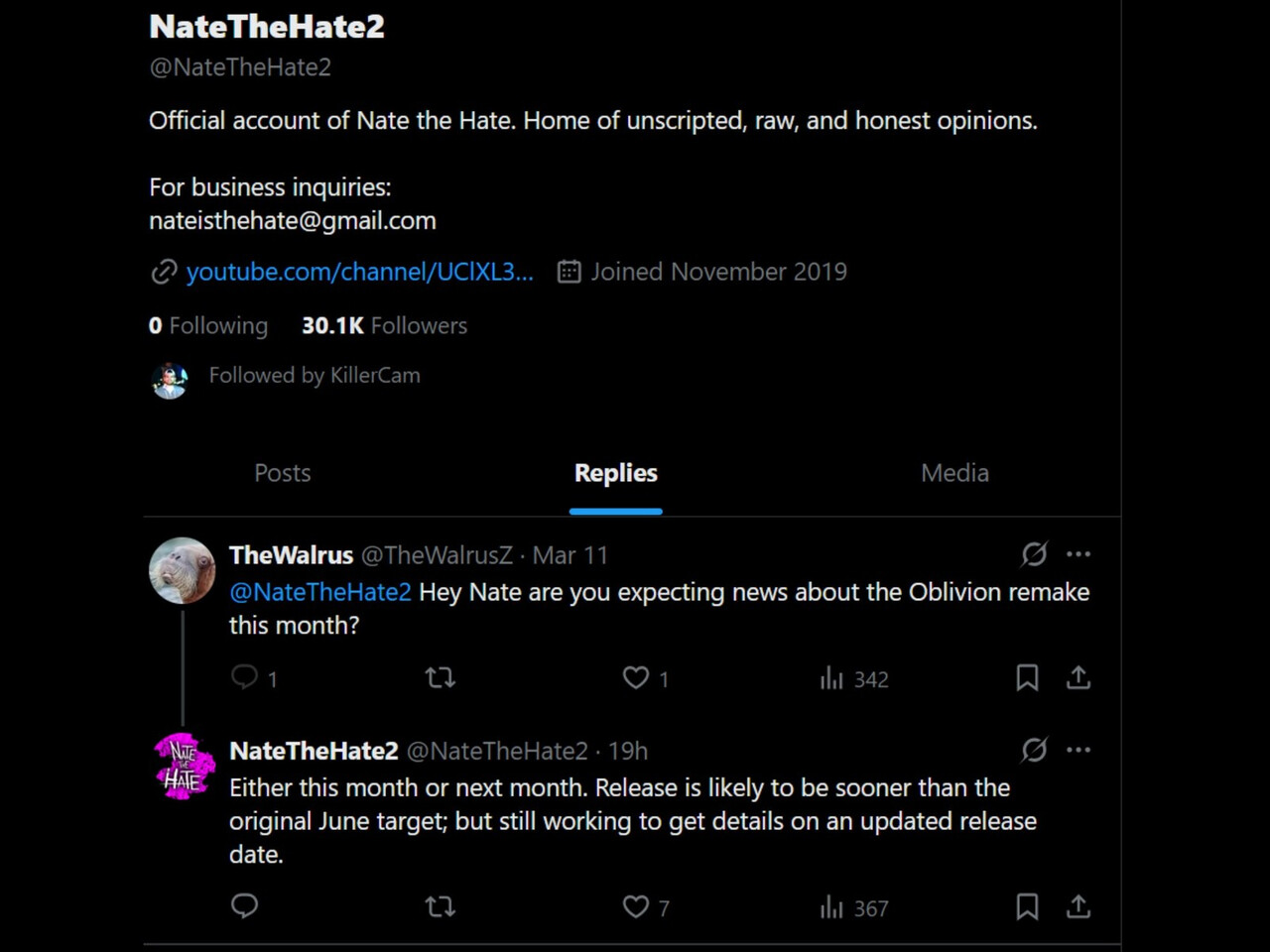The height and width of the screenshot is (952, 1270).
Task: Open more options on NateTheHate2's reply
Action: (x=1079, y=751)
